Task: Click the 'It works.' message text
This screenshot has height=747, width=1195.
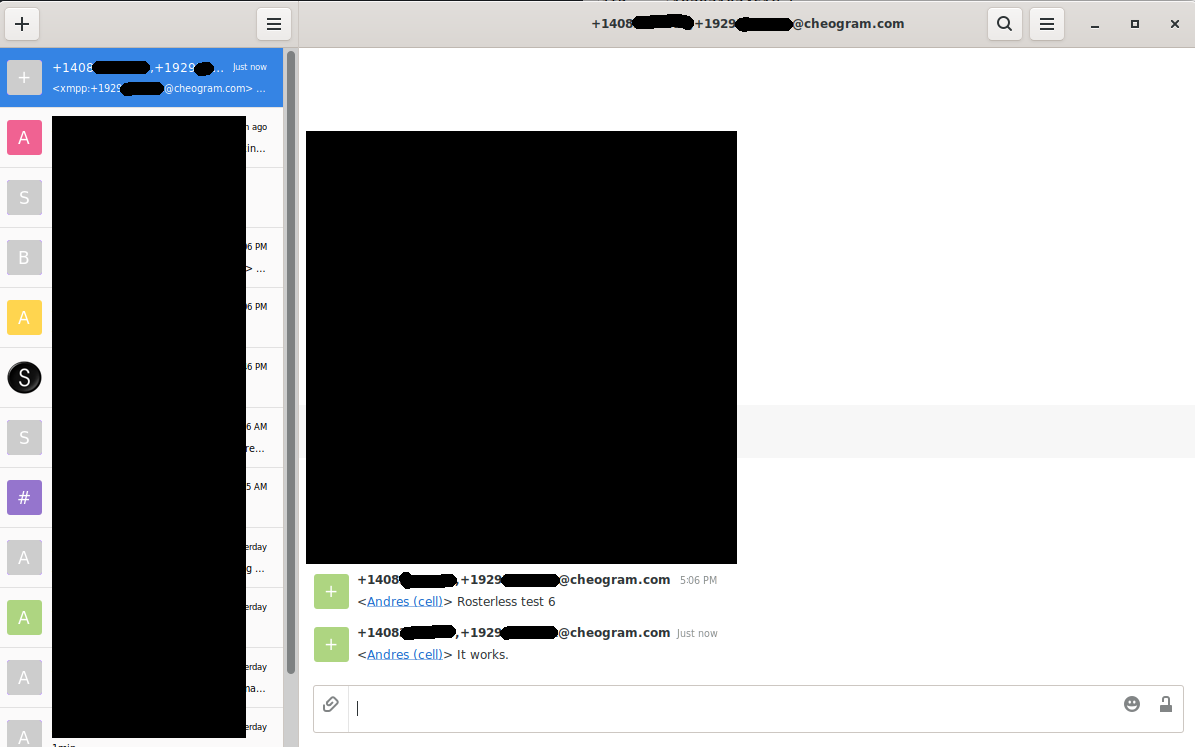Action: pyautogui.click(x=482, y=655)
